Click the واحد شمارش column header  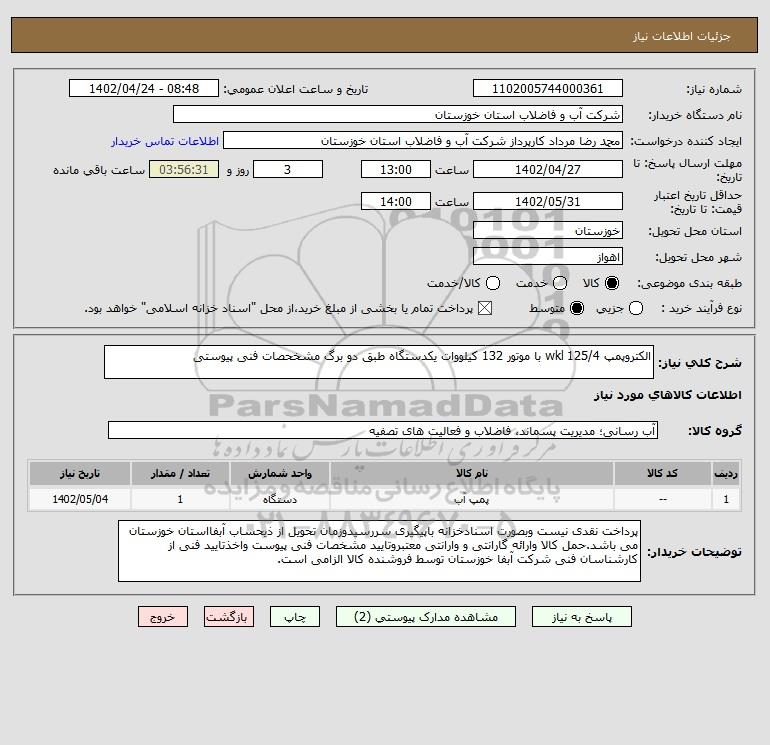point(280,473)
